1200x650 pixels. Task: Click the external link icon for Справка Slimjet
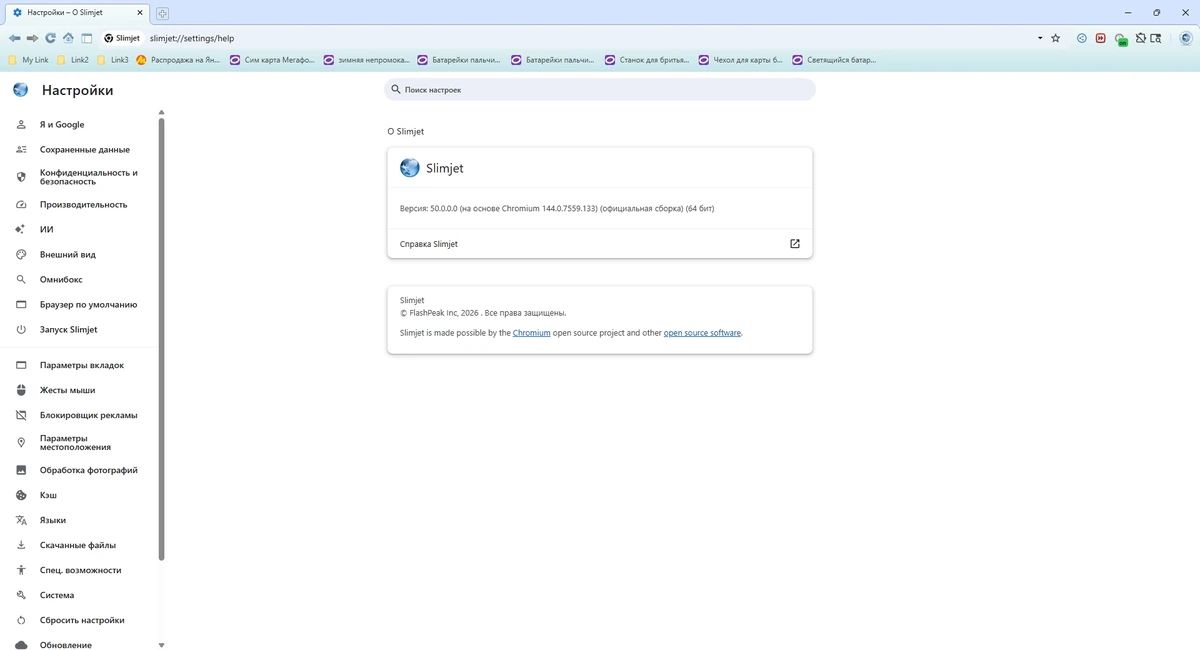(x=795, y=244)
